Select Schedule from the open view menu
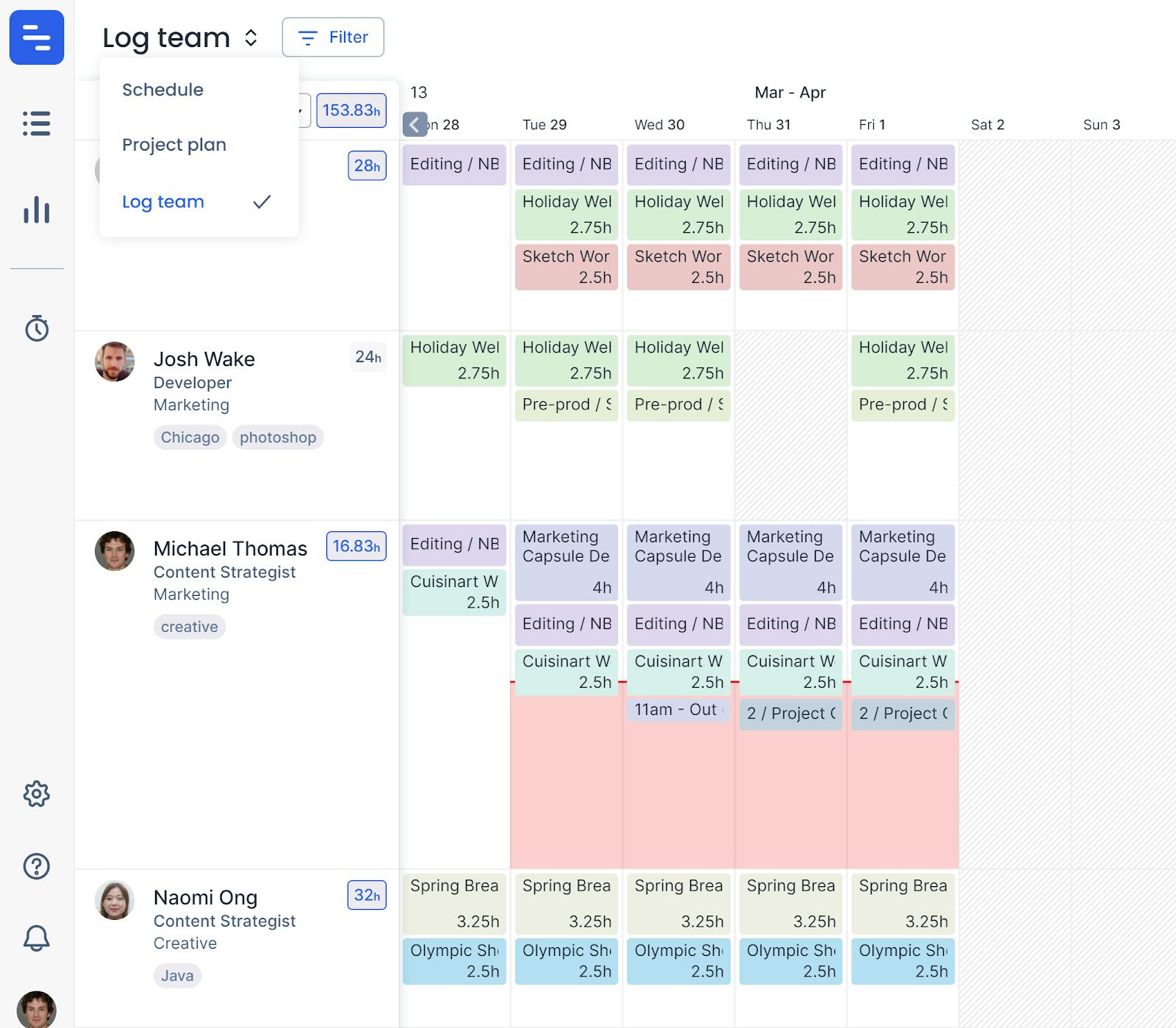 coord(162,90)
